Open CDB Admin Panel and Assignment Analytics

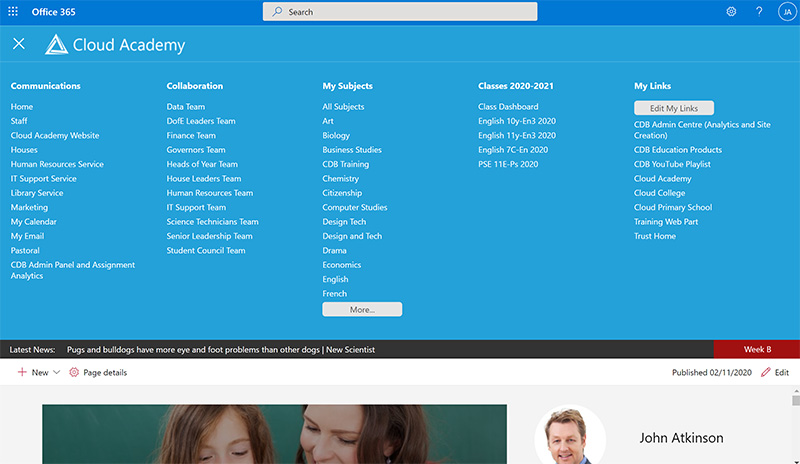(73, 270)
